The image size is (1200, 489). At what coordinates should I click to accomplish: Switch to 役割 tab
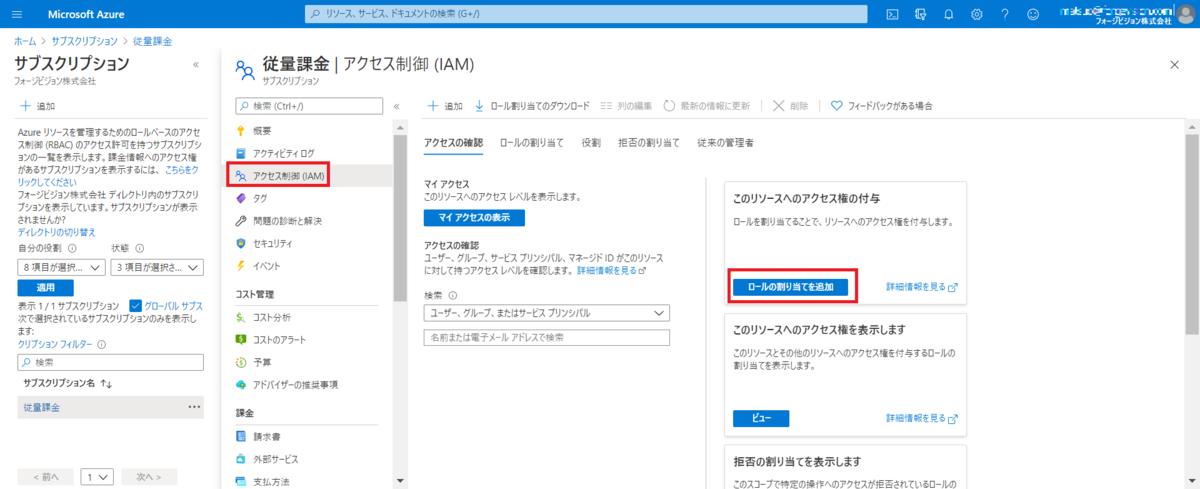point(591,143)
